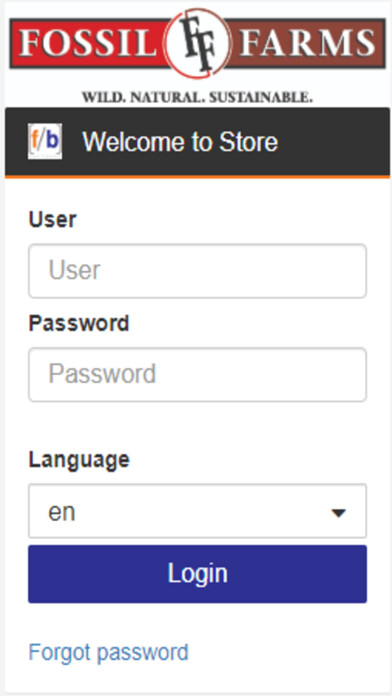Screen dimensions: 392x696
Task: Click the circular FF emblem in the logo
Action: pyautogui.click(x=198, y=43)
